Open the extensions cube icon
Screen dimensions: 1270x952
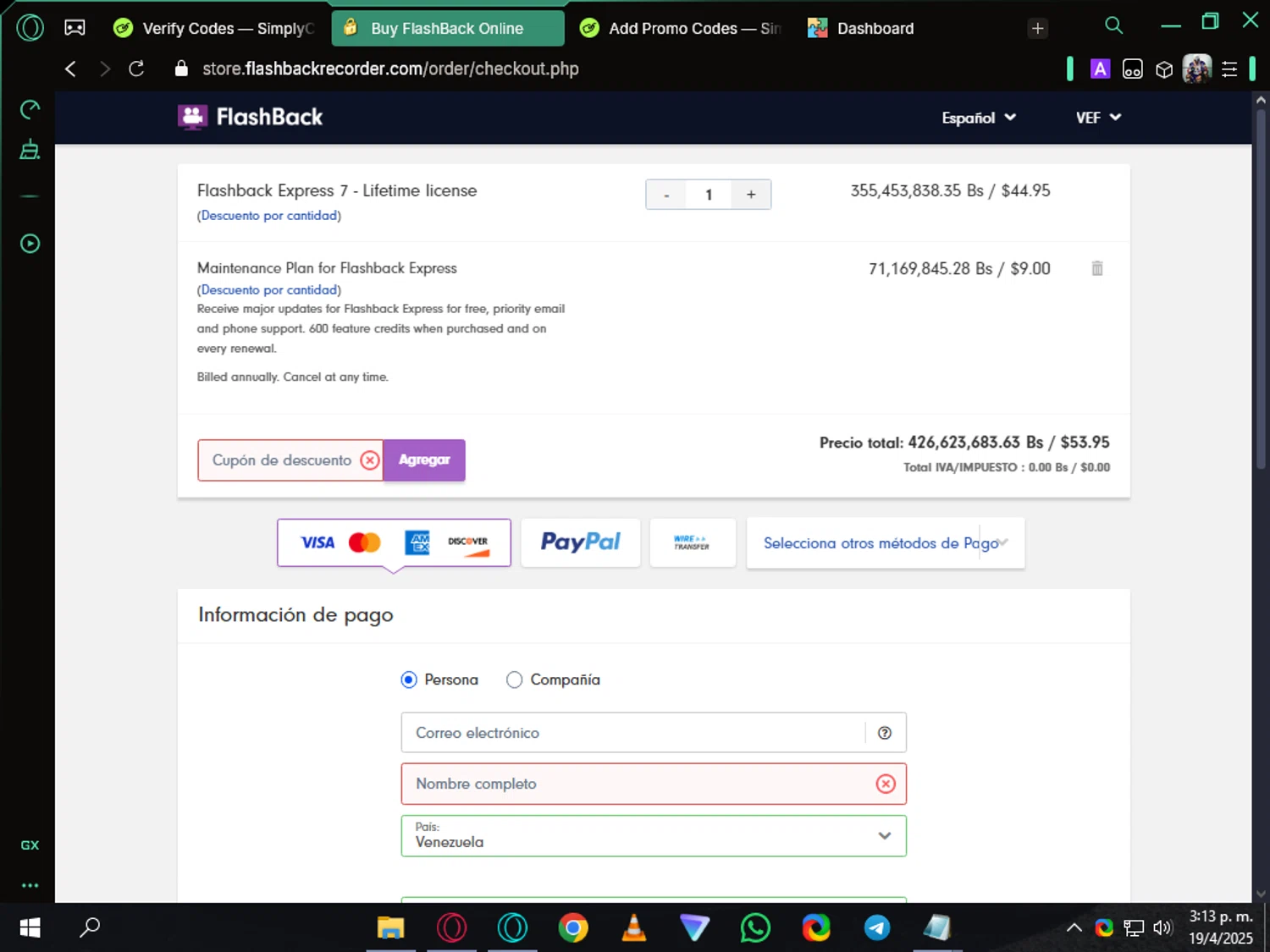click(1164, 69)
